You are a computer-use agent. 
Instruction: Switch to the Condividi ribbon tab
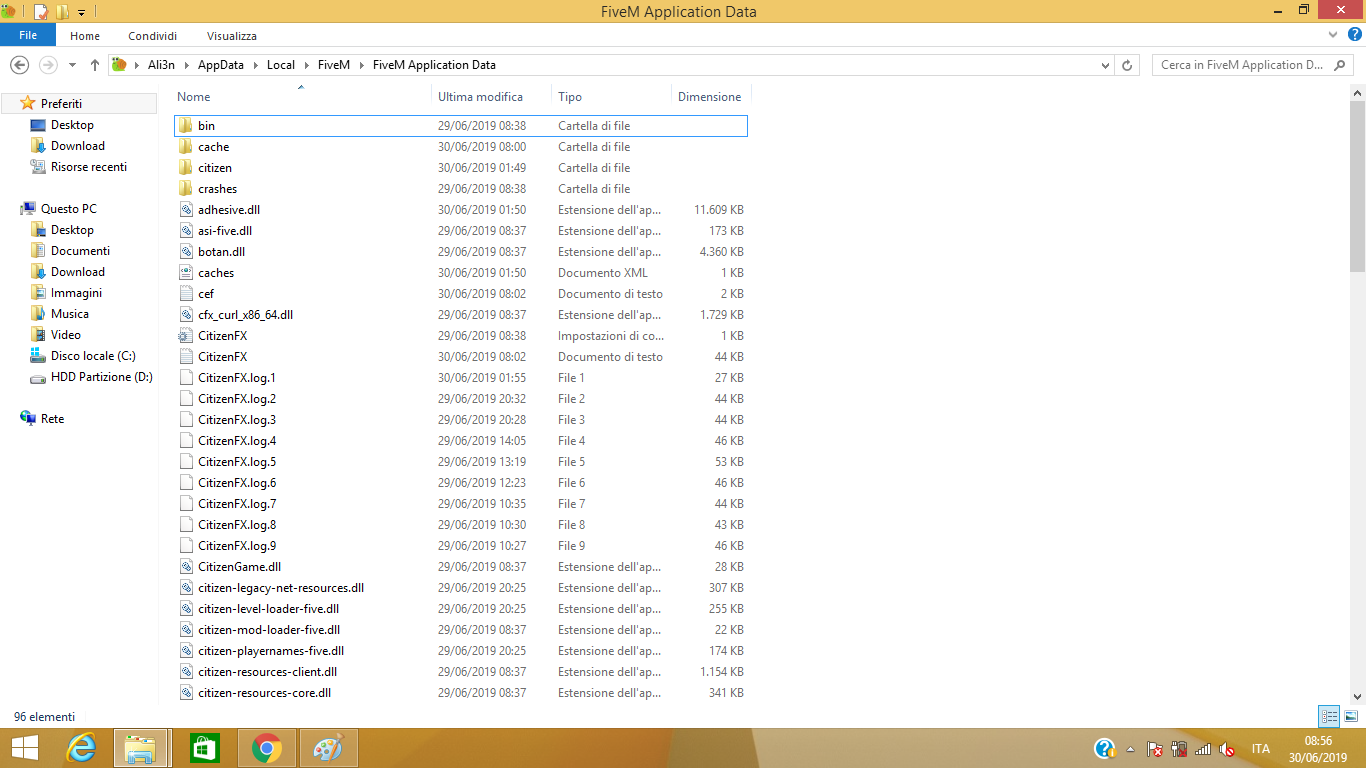pos(153,36)
